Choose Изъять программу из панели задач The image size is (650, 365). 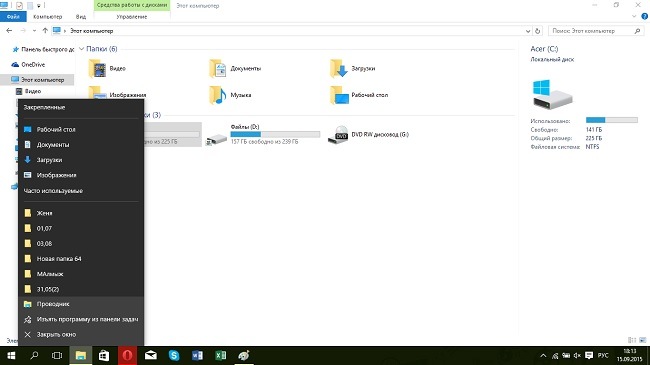pyautogui.click(x=81, y=319)
